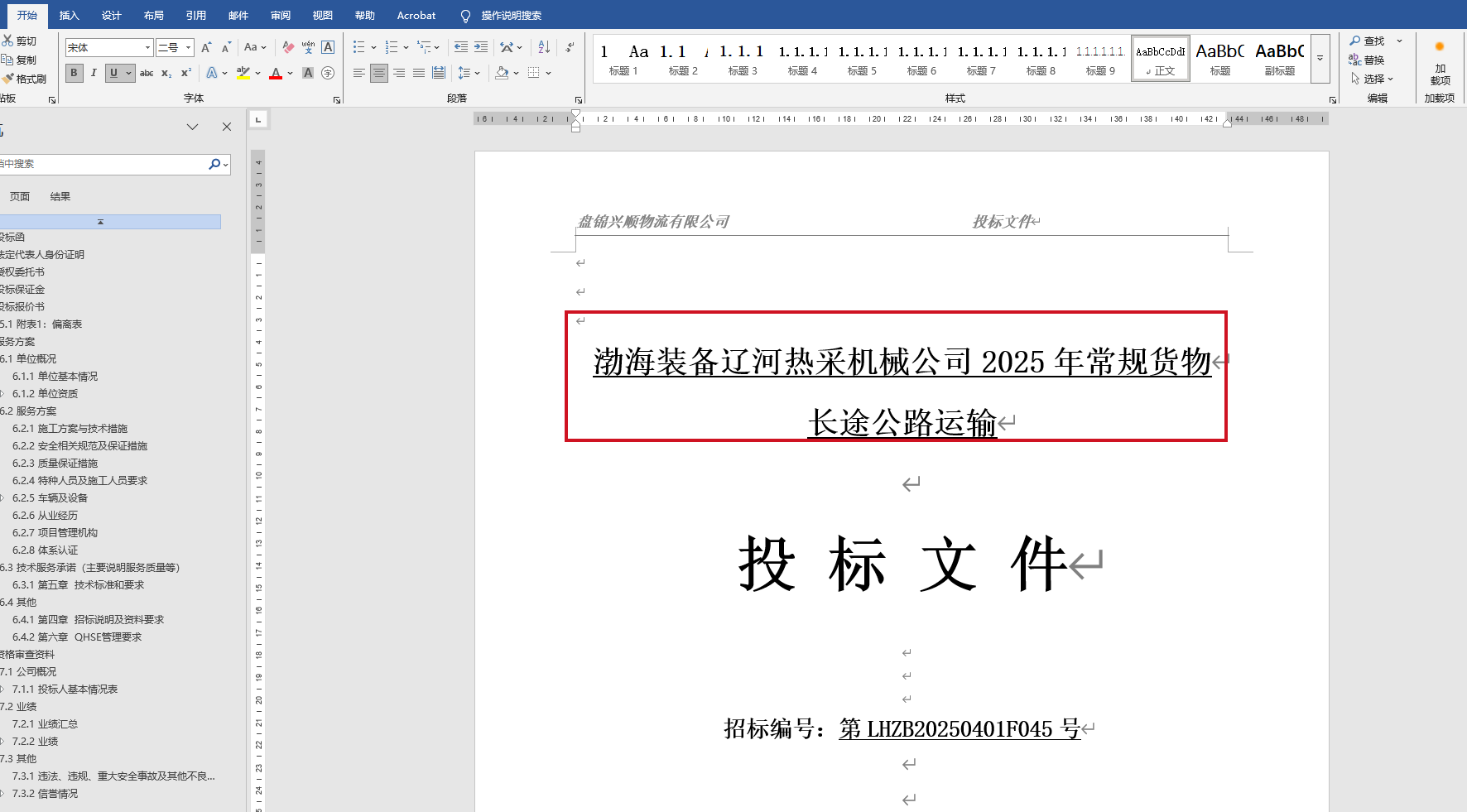Open the Change Case (Aa) dropdown
This screenshot has width=1467, height=812.
coord(255,47)
